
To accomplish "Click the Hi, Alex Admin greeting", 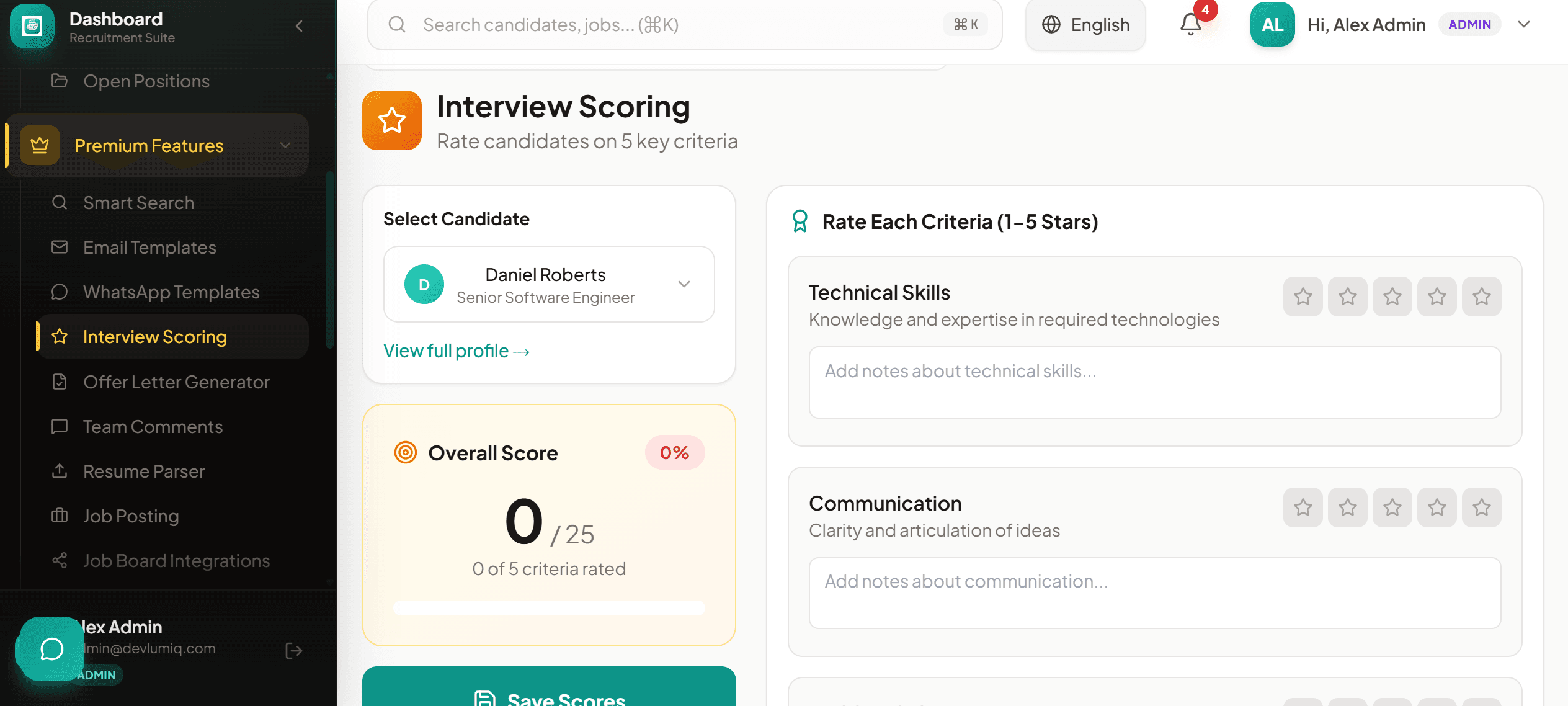I will tap(1366, 25).
